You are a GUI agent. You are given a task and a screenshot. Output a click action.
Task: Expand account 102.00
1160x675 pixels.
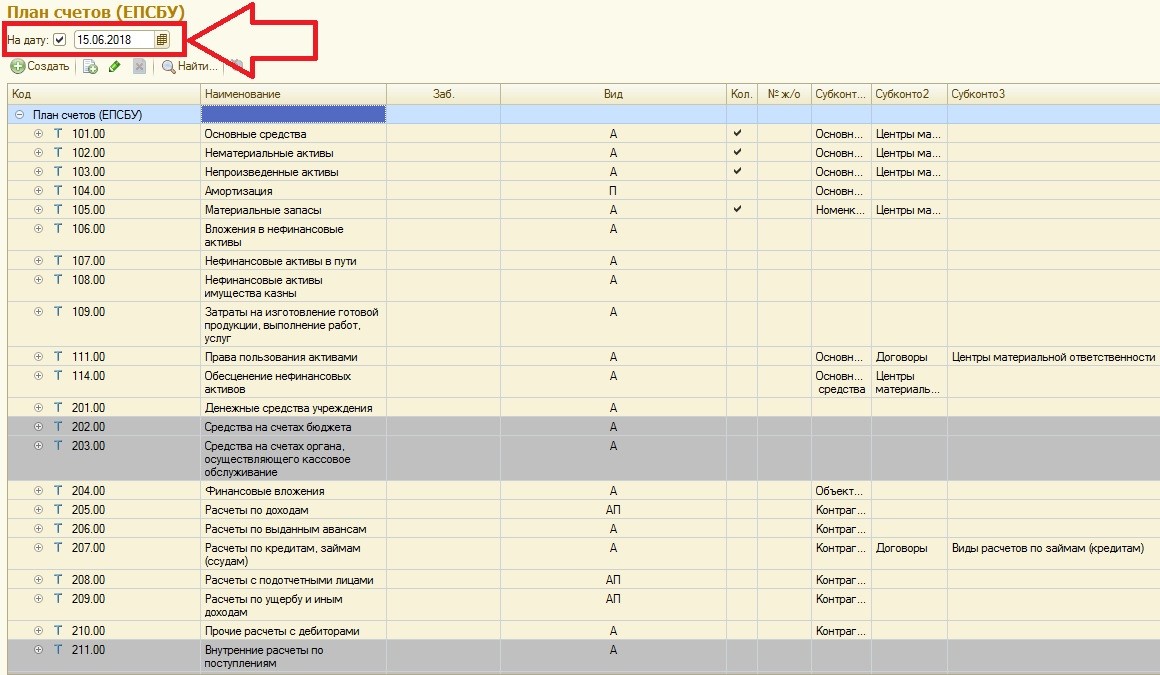coord(38,152)
